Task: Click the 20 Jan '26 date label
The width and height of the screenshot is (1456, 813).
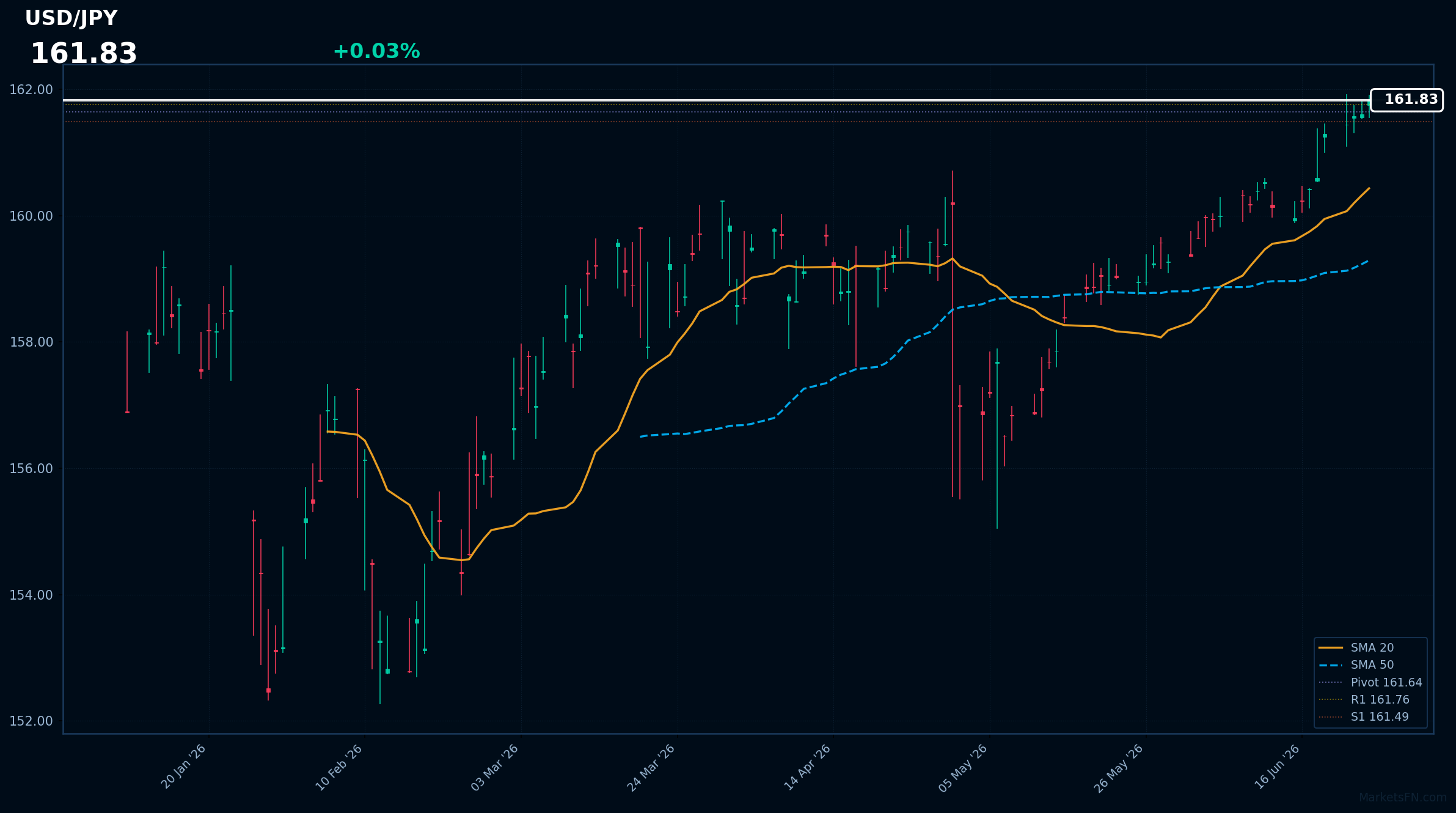Action: point(183,767)
